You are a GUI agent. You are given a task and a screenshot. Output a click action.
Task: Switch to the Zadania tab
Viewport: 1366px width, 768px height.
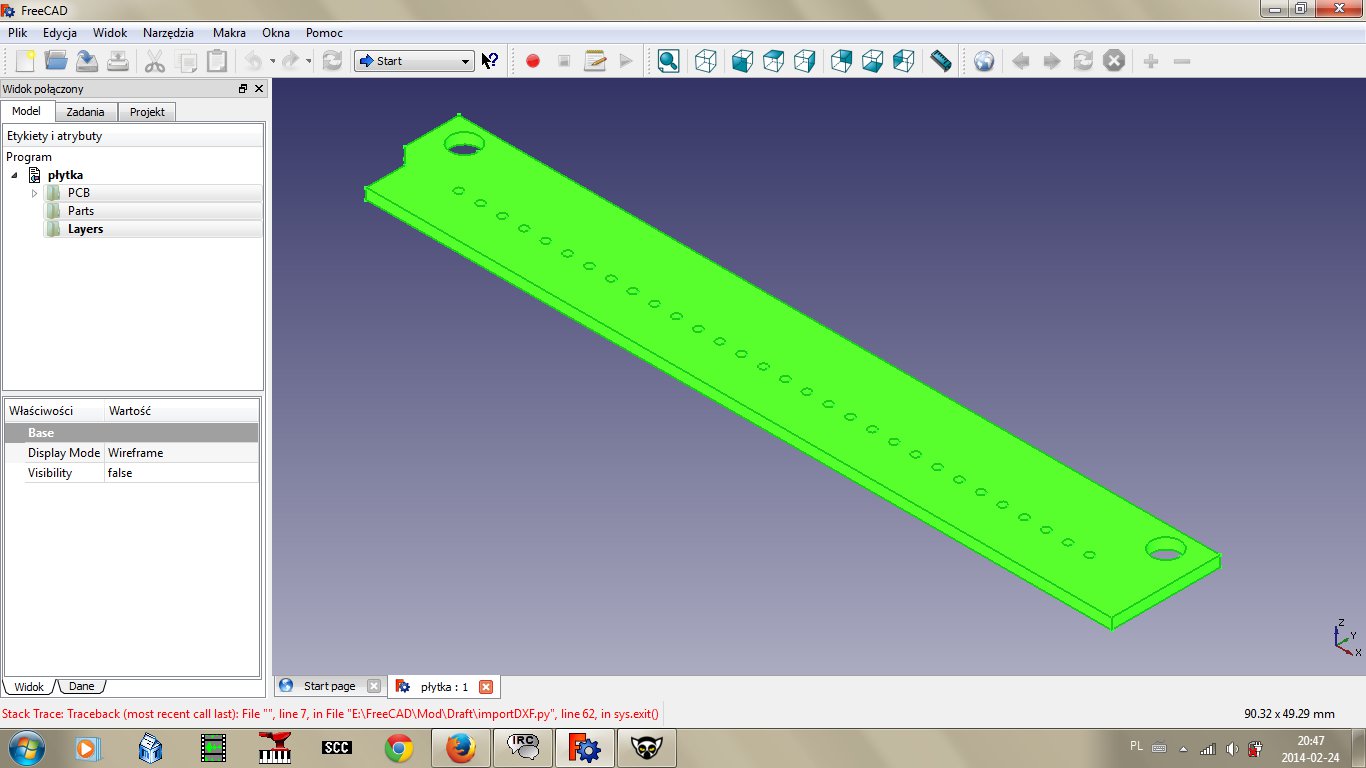pyautogui.click(x=86, y=112)
